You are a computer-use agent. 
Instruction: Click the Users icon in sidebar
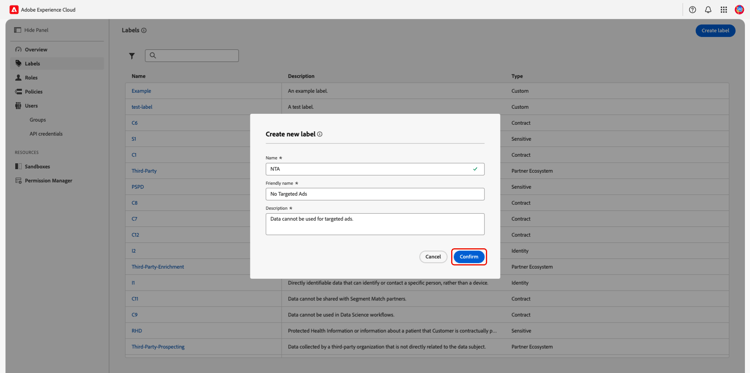pyautogui.click(x=18, y=106)
